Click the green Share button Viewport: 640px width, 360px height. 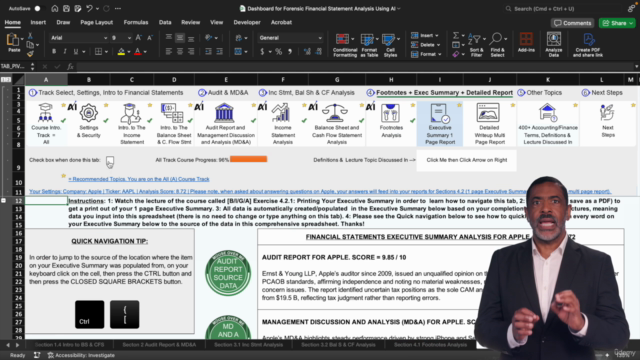(618, 23)
